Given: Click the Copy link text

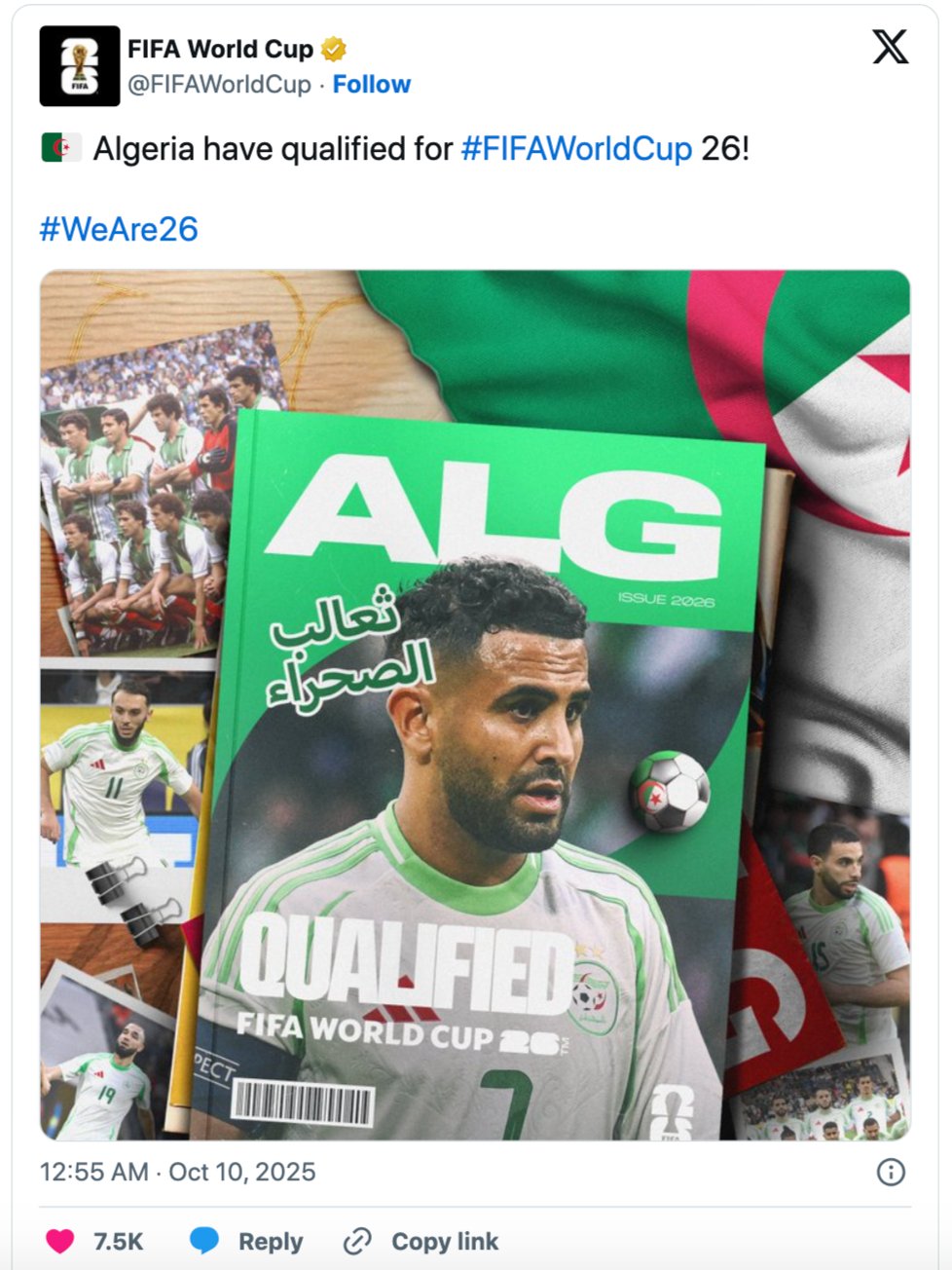Looking at the screenshot, I should coord(445,1242).
